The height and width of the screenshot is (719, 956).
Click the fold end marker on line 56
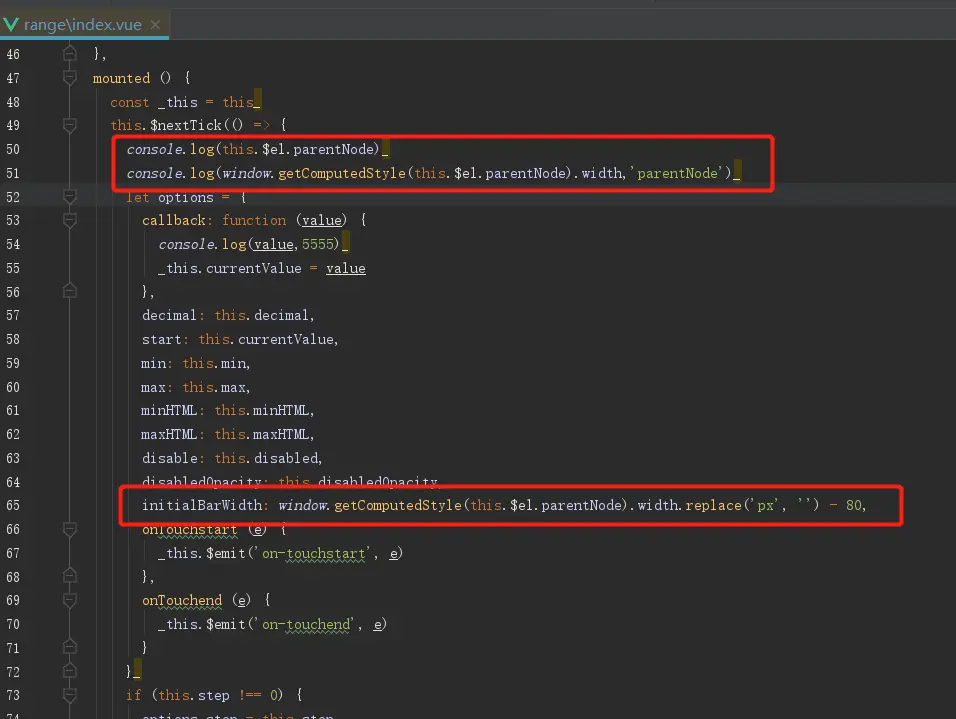(69, 292)
